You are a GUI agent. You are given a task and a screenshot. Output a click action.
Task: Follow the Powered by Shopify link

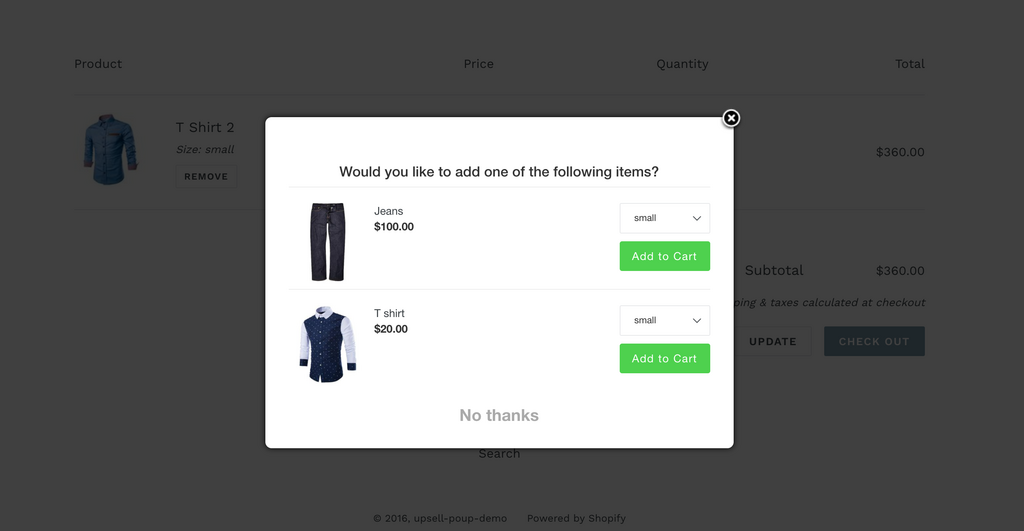pos(576,518)
